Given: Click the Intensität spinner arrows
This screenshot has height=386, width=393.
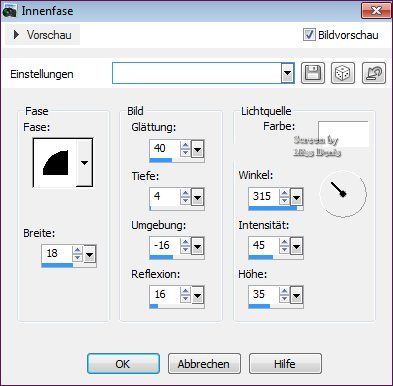Looking at the screenshot, I should (x=284, y=246).
